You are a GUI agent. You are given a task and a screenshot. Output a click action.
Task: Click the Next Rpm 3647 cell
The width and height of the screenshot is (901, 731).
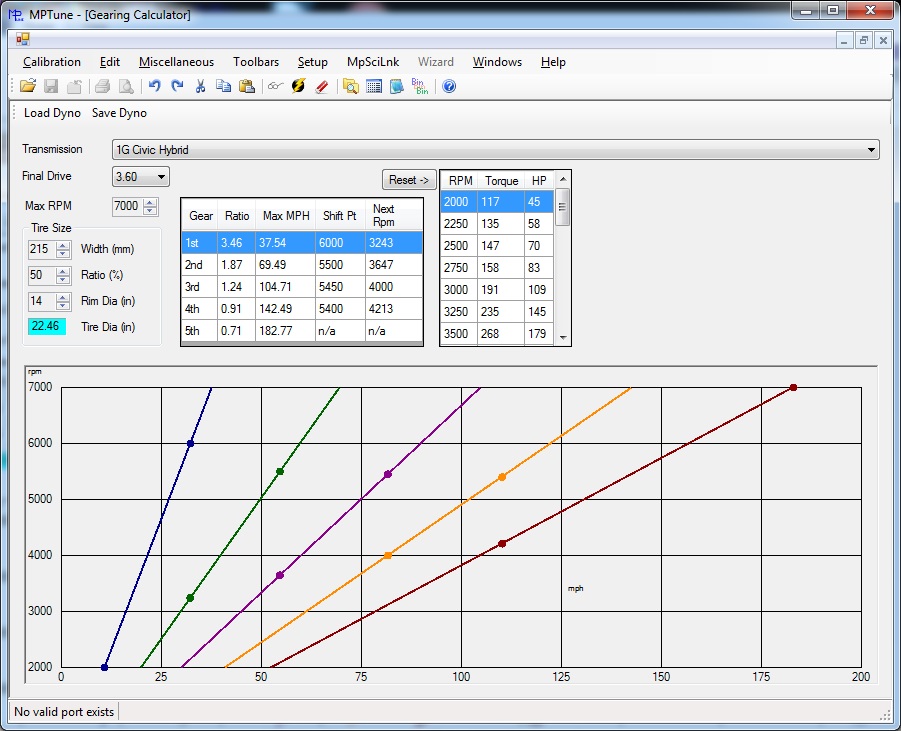point(394,265)
